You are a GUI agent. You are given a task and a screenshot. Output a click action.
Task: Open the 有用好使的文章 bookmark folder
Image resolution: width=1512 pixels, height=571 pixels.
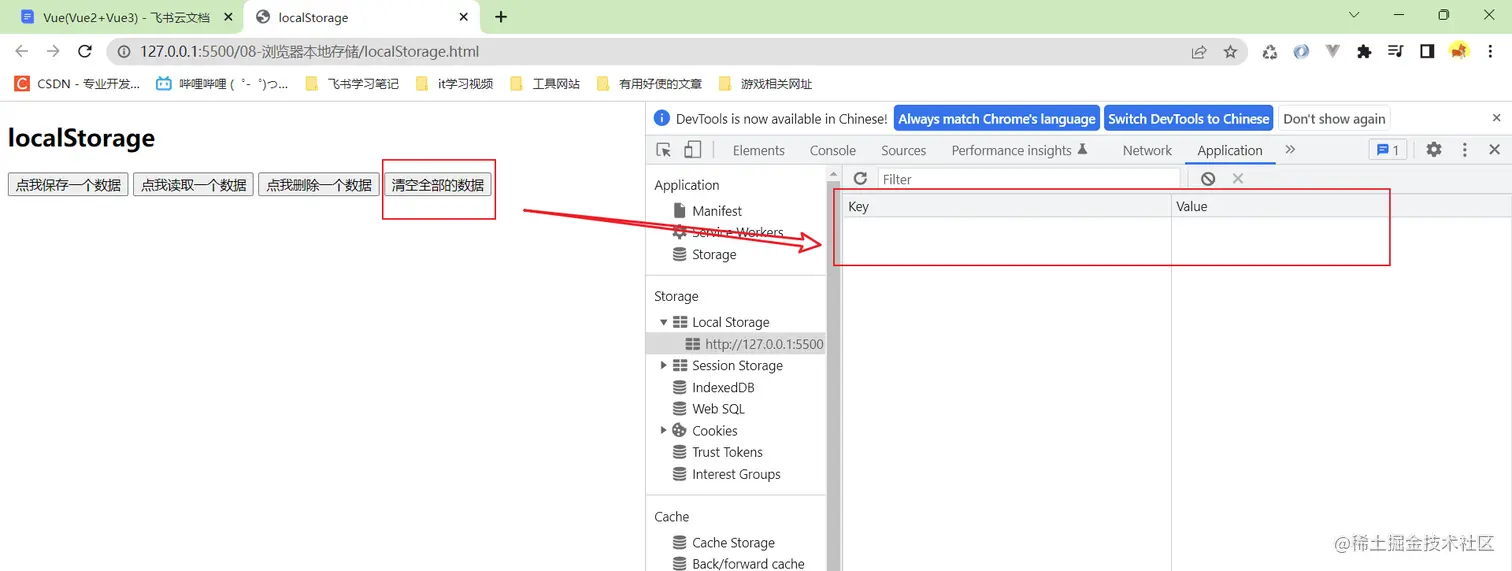[x=649, y=84]
